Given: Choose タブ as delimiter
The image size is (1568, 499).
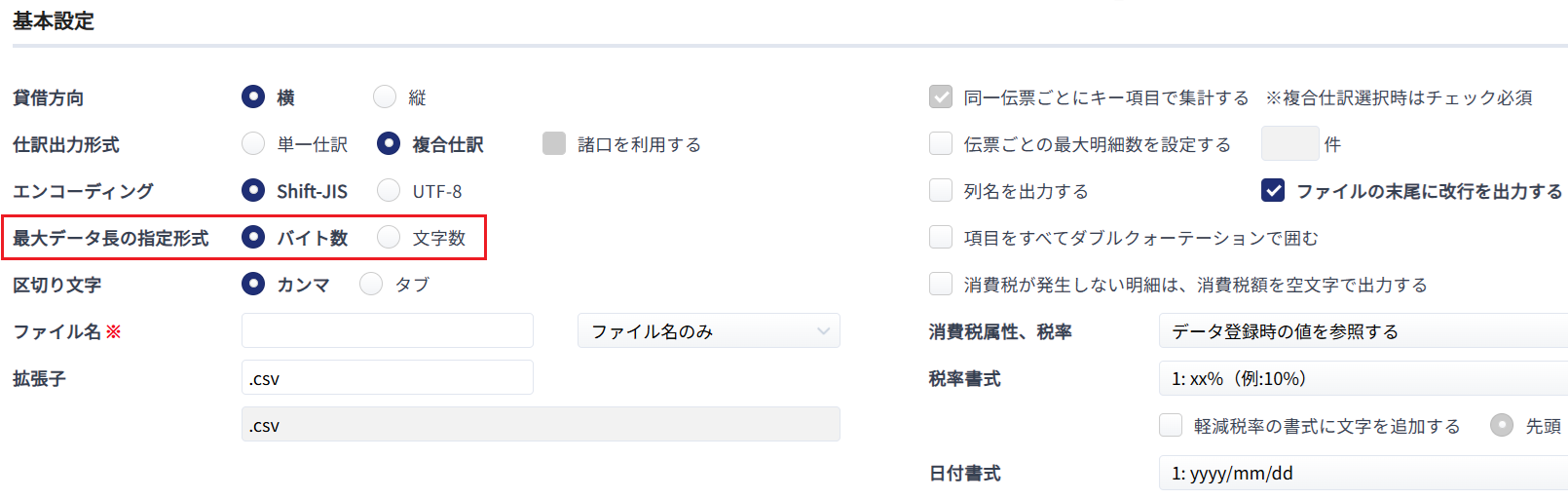Looking at the screenshot, I should coord(371,284).
